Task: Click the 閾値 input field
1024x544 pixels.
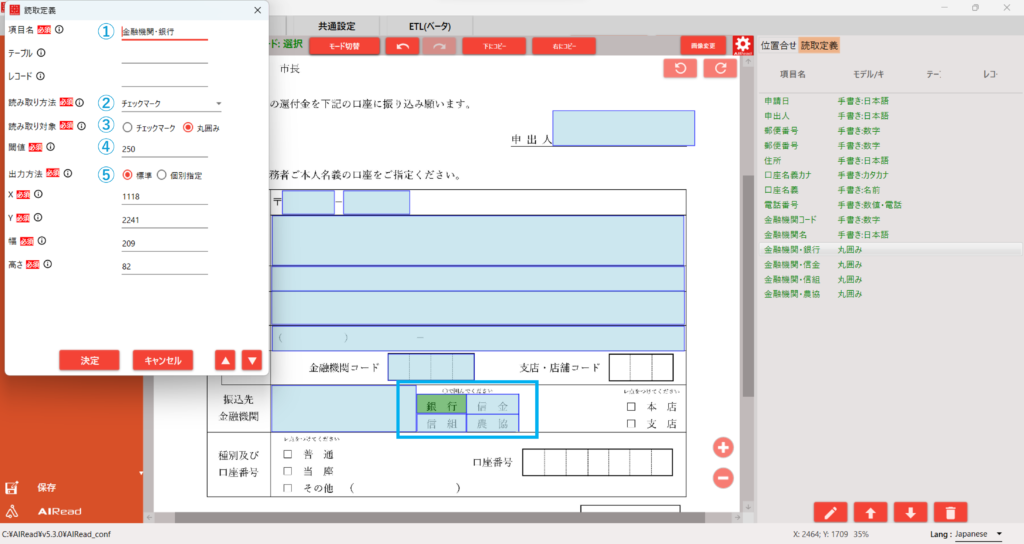Action: [x=163, y=150]
